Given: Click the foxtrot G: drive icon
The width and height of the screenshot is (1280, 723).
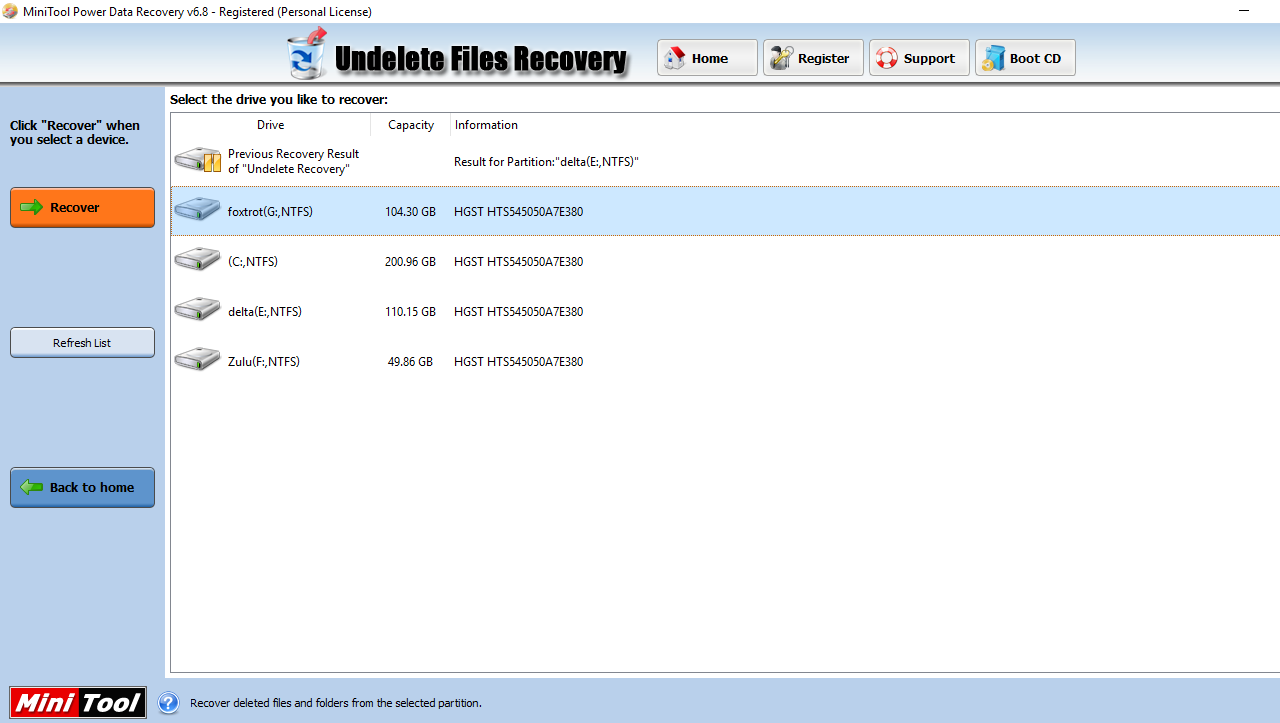Looking at the screenshot, I should (x=197, y=210).
